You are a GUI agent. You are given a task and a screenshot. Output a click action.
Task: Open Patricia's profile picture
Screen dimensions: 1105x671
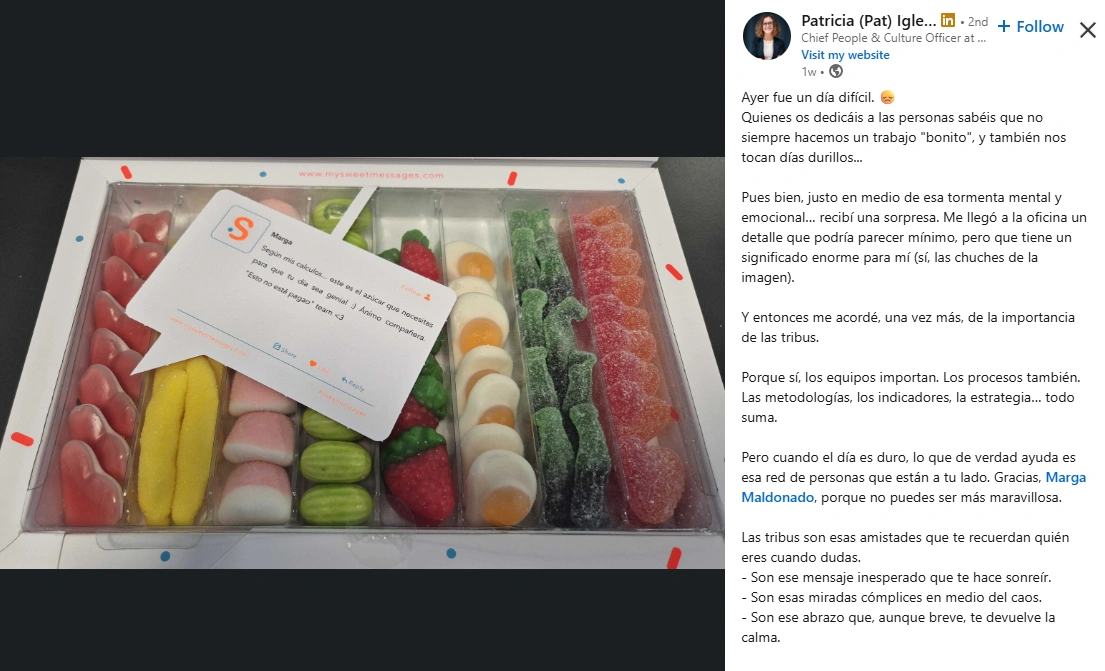767,36
